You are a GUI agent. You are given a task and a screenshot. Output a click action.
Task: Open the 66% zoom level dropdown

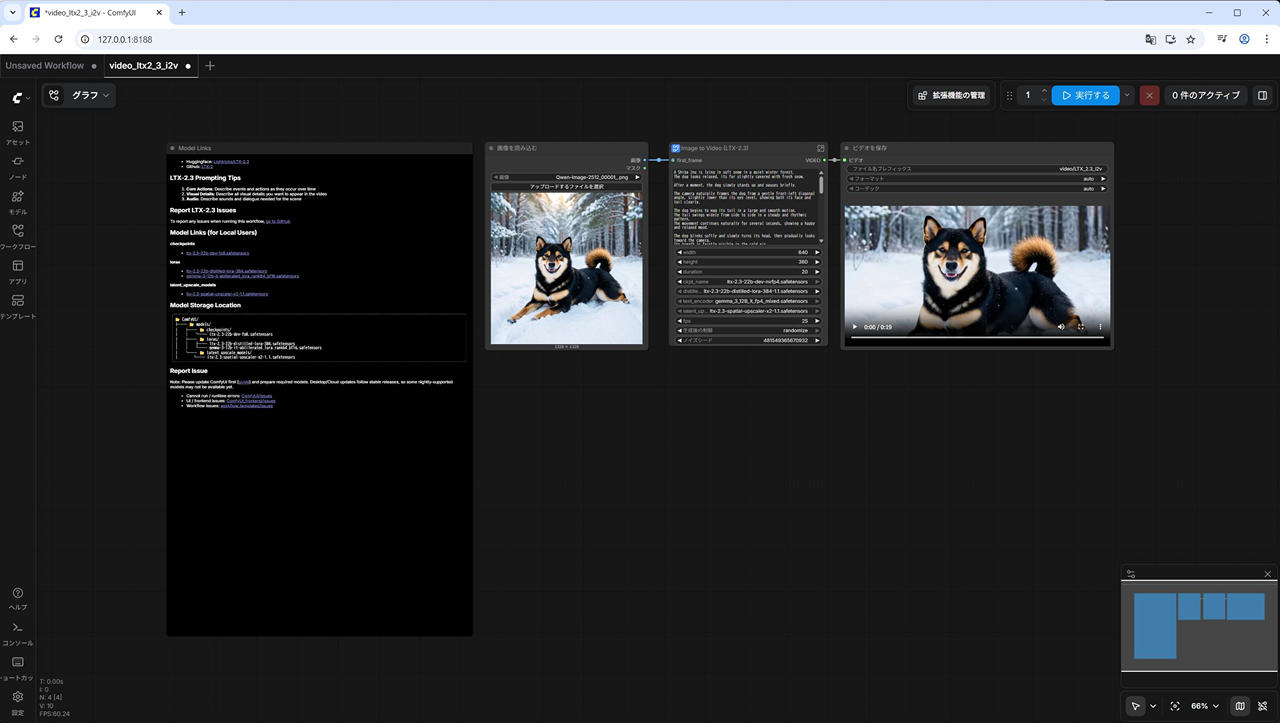(1204, 706)
